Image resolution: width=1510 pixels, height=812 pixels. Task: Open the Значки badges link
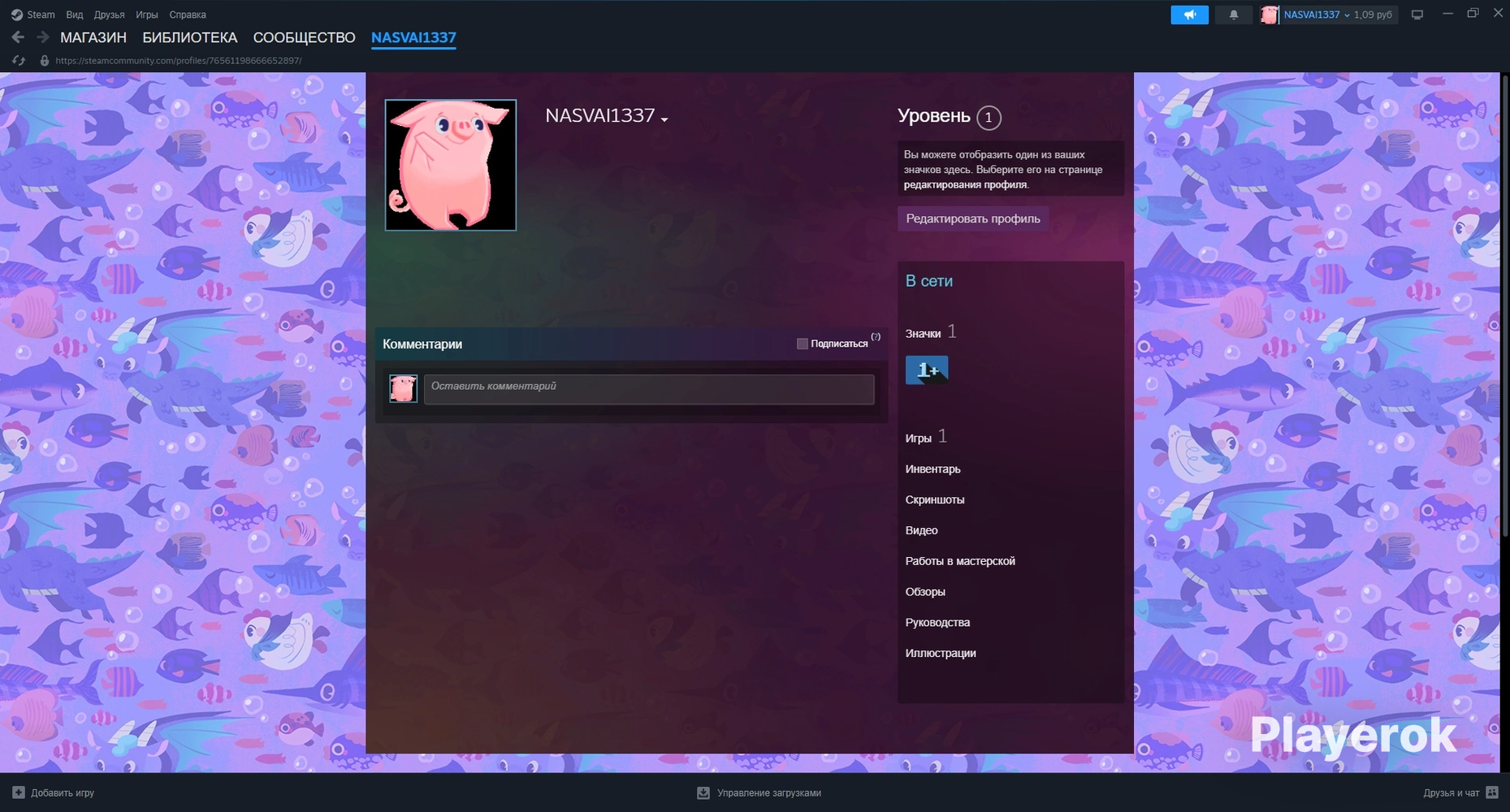tap(924, 334)
